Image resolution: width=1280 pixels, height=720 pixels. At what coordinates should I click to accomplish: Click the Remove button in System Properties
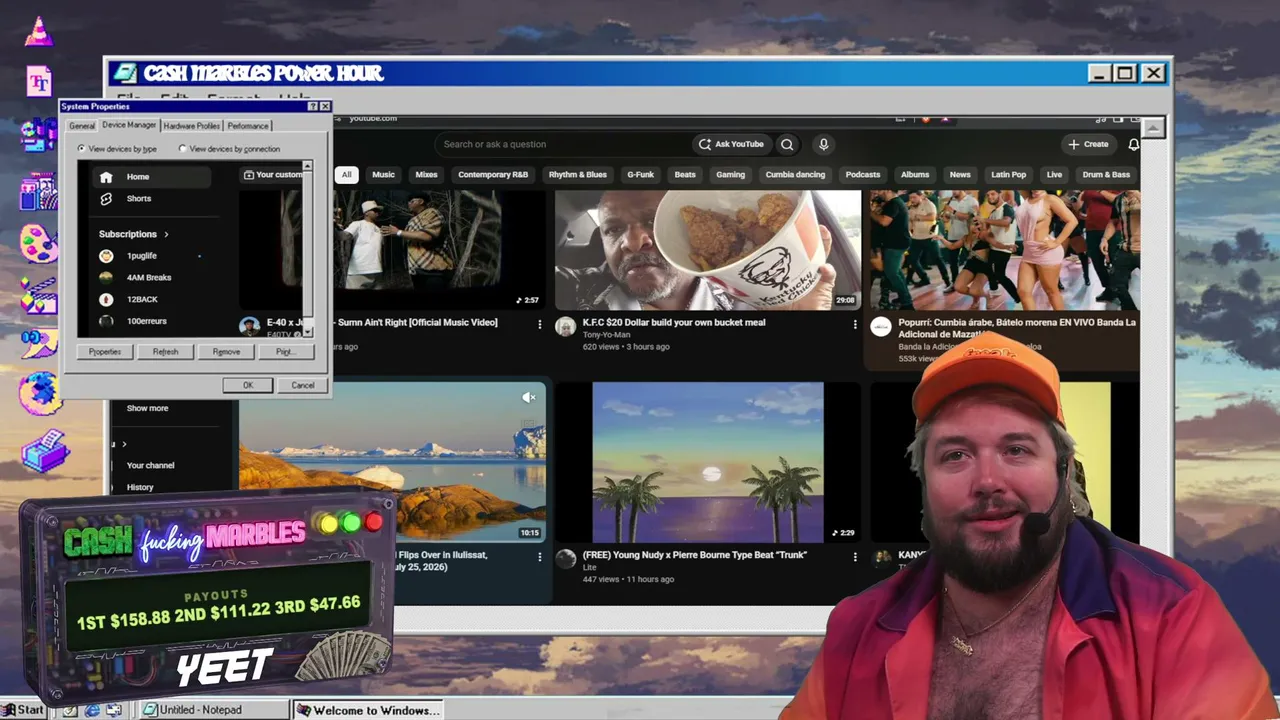(x=226, y=352)
